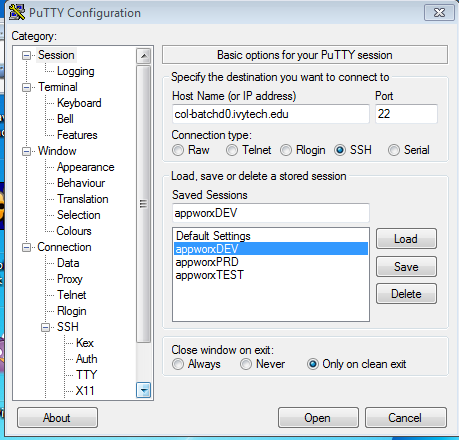Viewport: 459px width, 440px height.
Task: Delete the selected stored session
Action: click(406, 294)
